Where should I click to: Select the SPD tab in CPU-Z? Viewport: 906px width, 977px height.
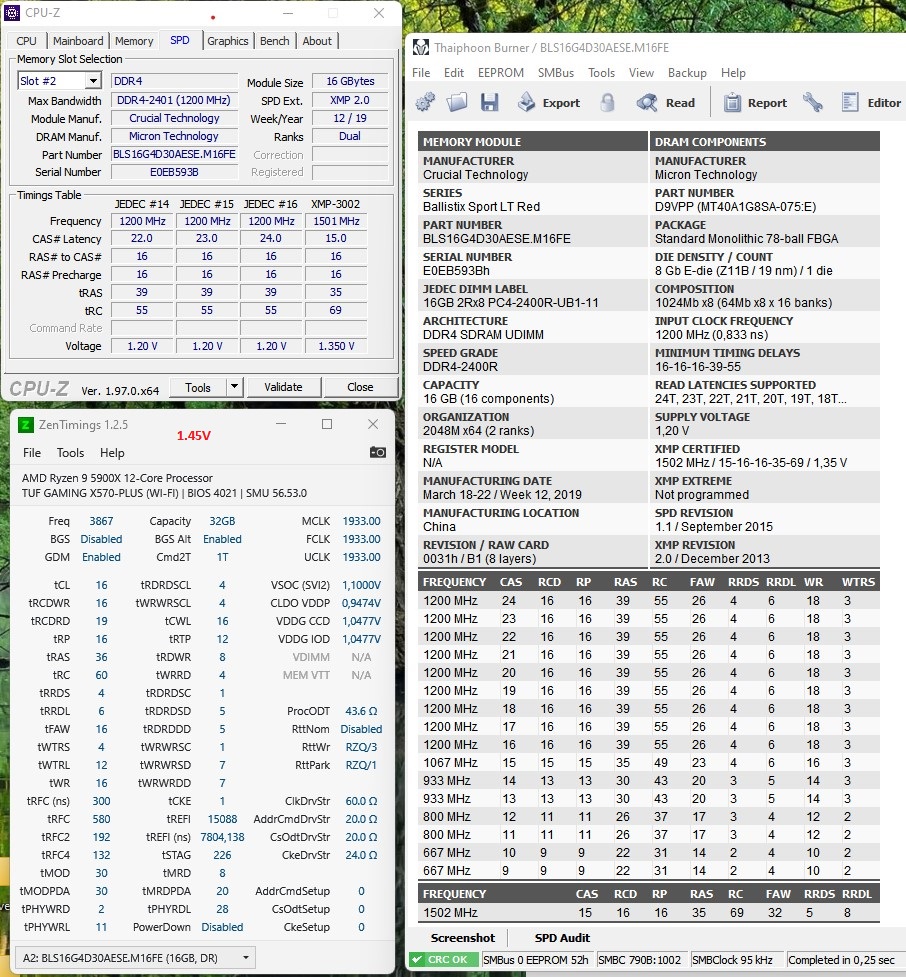click(179, 40)
